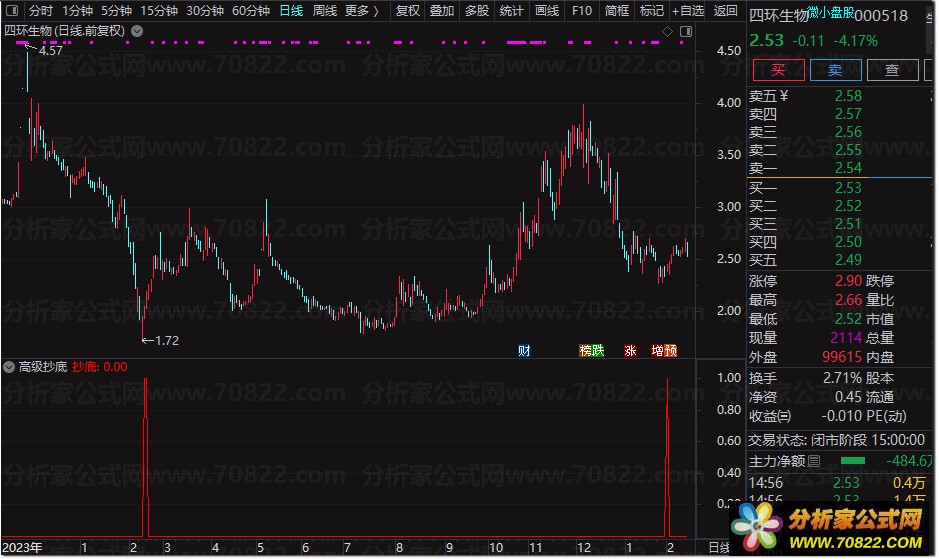This screenshot has width=939, height=559.
Task: Select the 卖三 price 2.56
Action: [x=849, y=132]
